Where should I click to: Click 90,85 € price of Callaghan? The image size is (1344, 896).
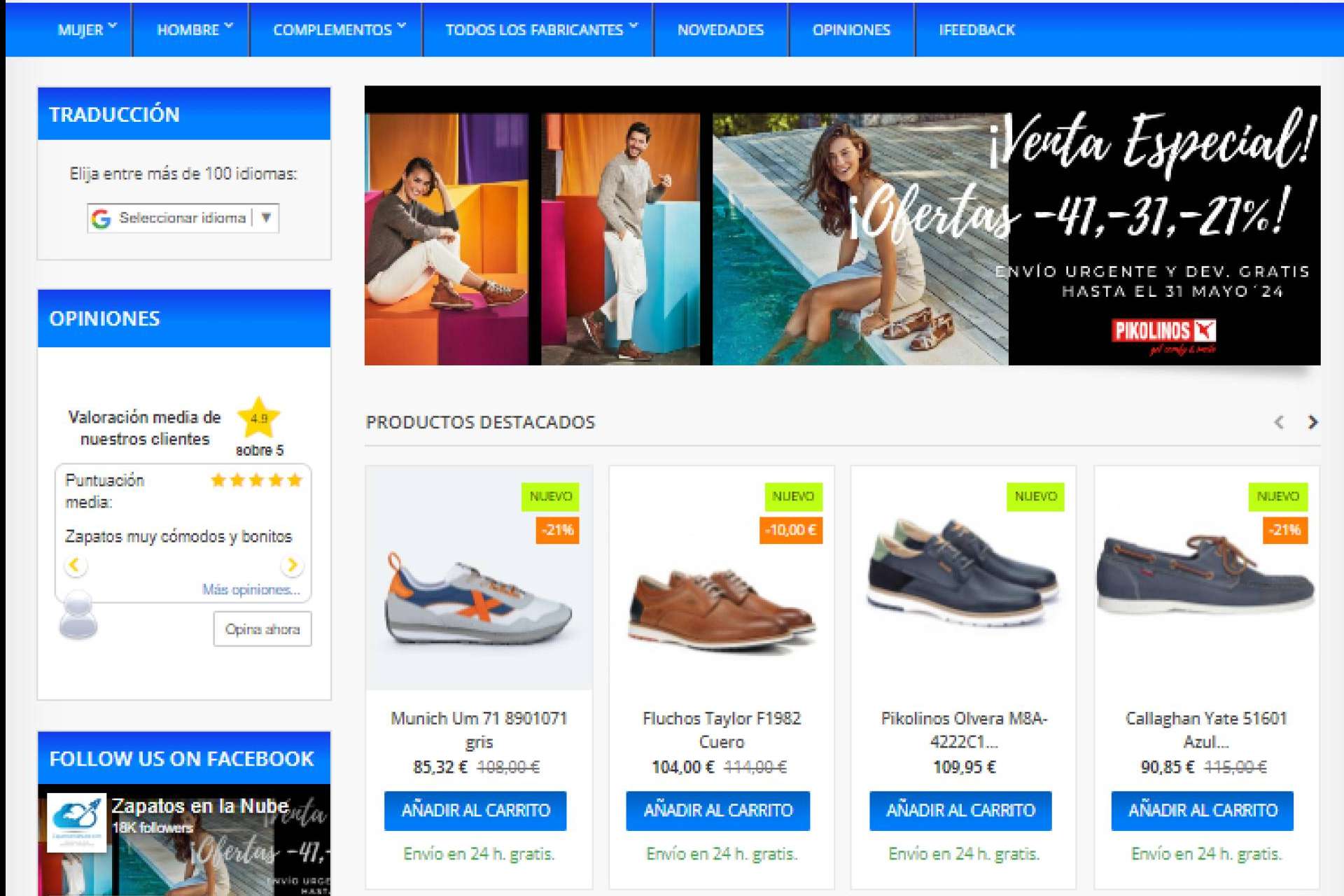1168,767
